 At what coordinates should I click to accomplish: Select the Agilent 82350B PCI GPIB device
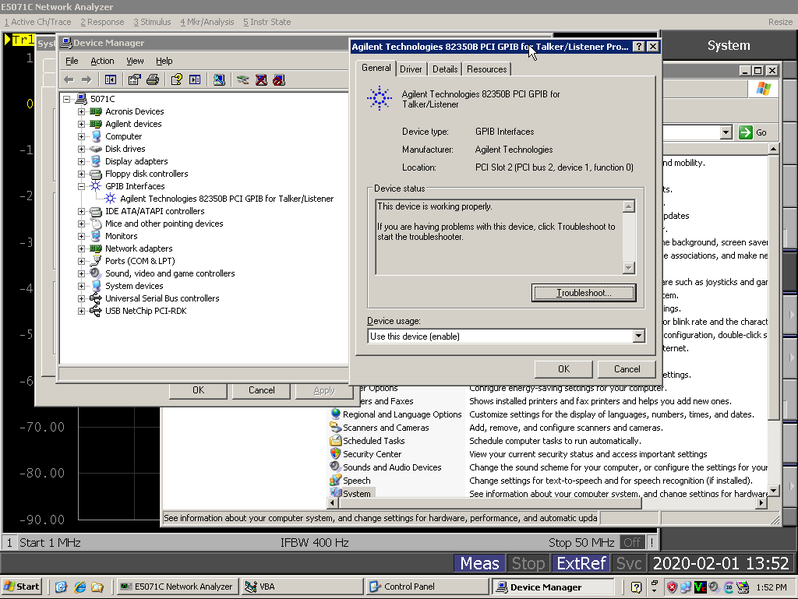226,199
